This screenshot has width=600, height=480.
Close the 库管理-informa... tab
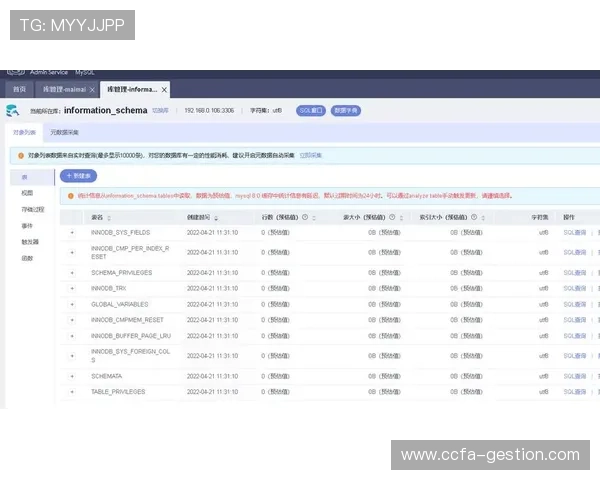[164, 90]
